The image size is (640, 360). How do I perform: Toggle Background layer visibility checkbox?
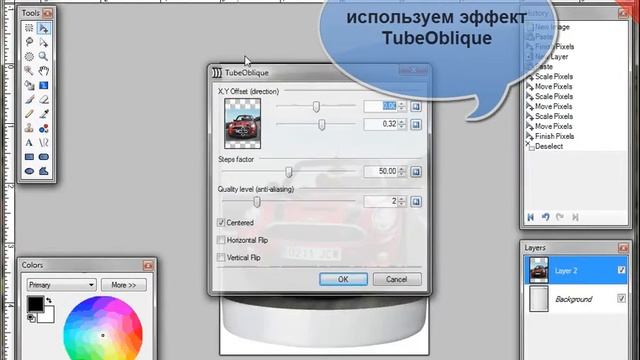[x=621, y=299]
